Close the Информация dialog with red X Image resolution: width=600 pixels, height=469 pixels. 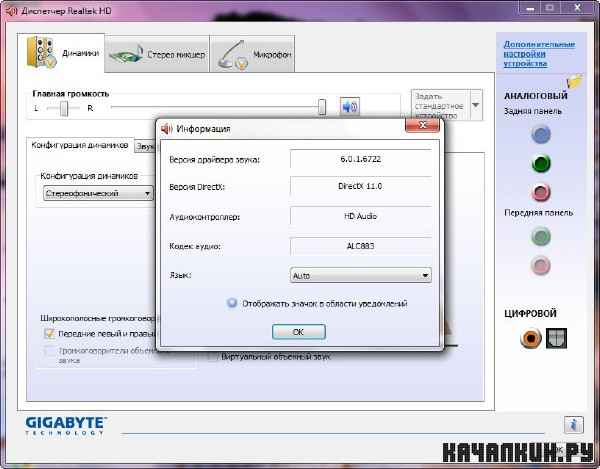point(422,125)
